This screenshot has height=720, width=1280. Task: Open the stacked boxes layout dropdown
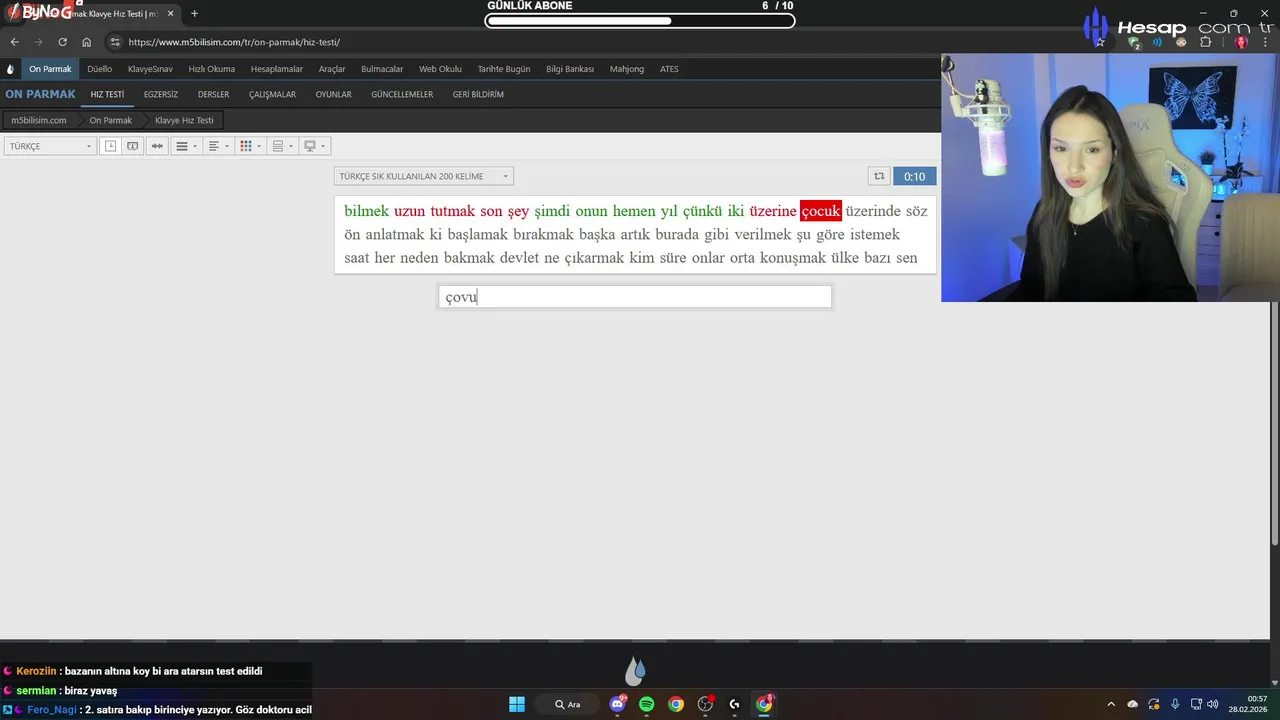pos(283,146)
